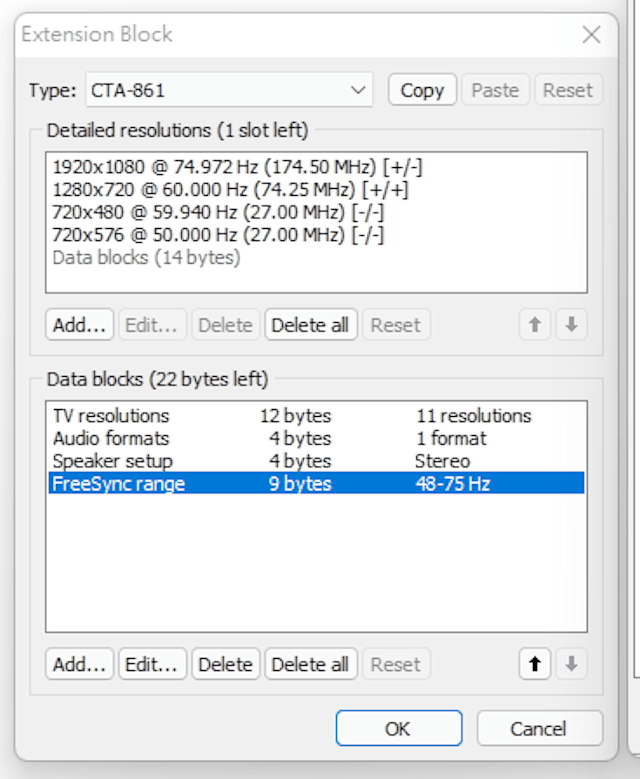Screen dimensions: 640x779
Task: Select the TV resolutions data block
Action: click(x=111, y=416)
